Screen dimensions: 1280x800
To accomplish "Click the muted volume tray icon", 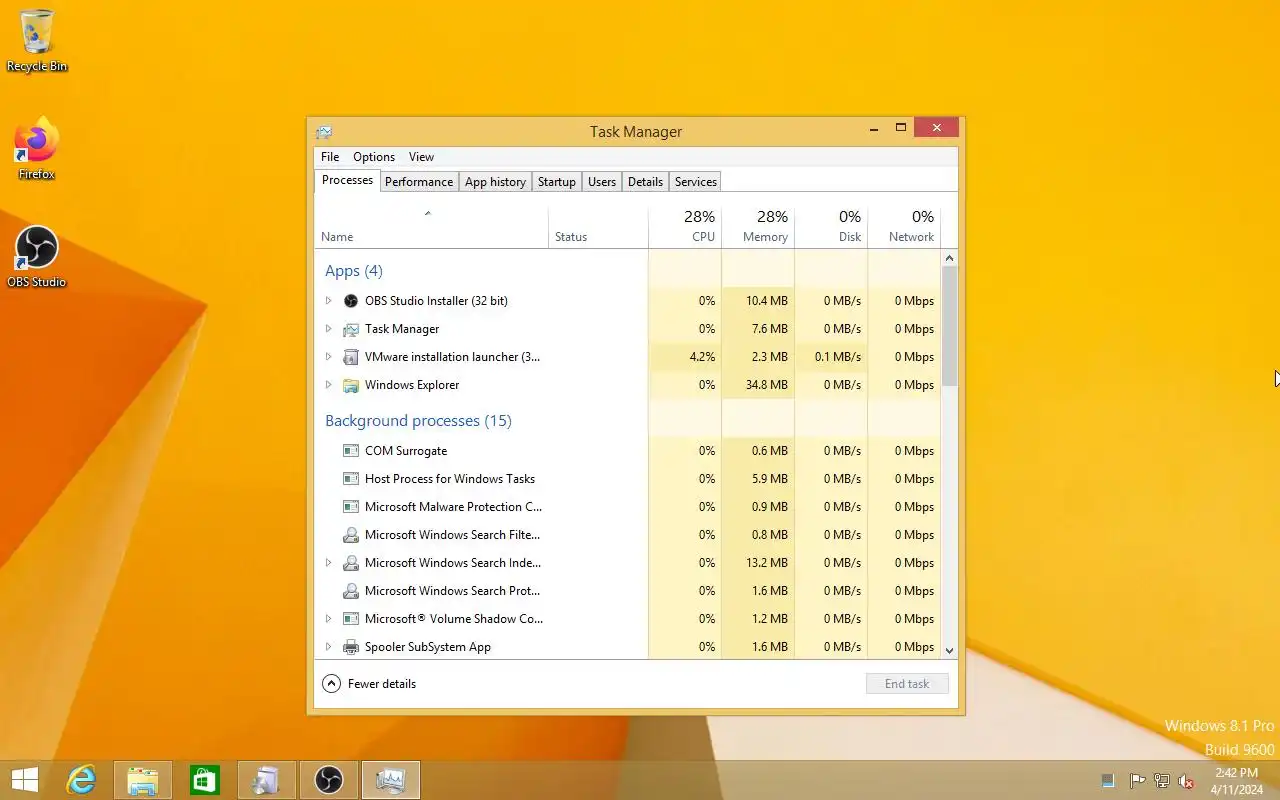I will coord(1186,781).
